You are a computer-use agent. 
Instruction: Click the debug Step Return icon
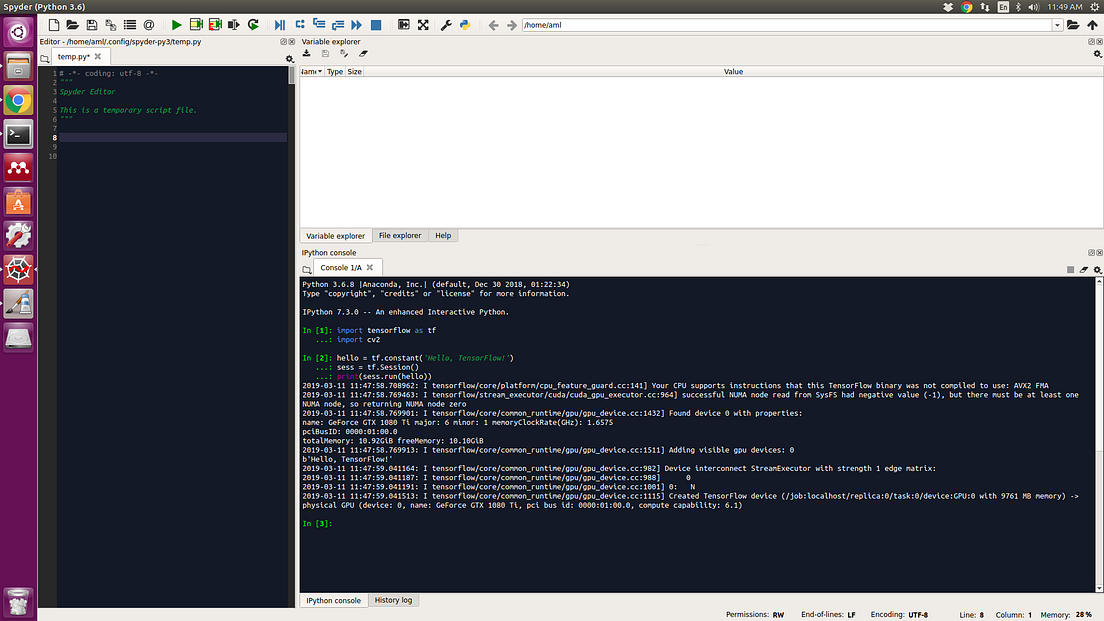click(x=338, y=25)
